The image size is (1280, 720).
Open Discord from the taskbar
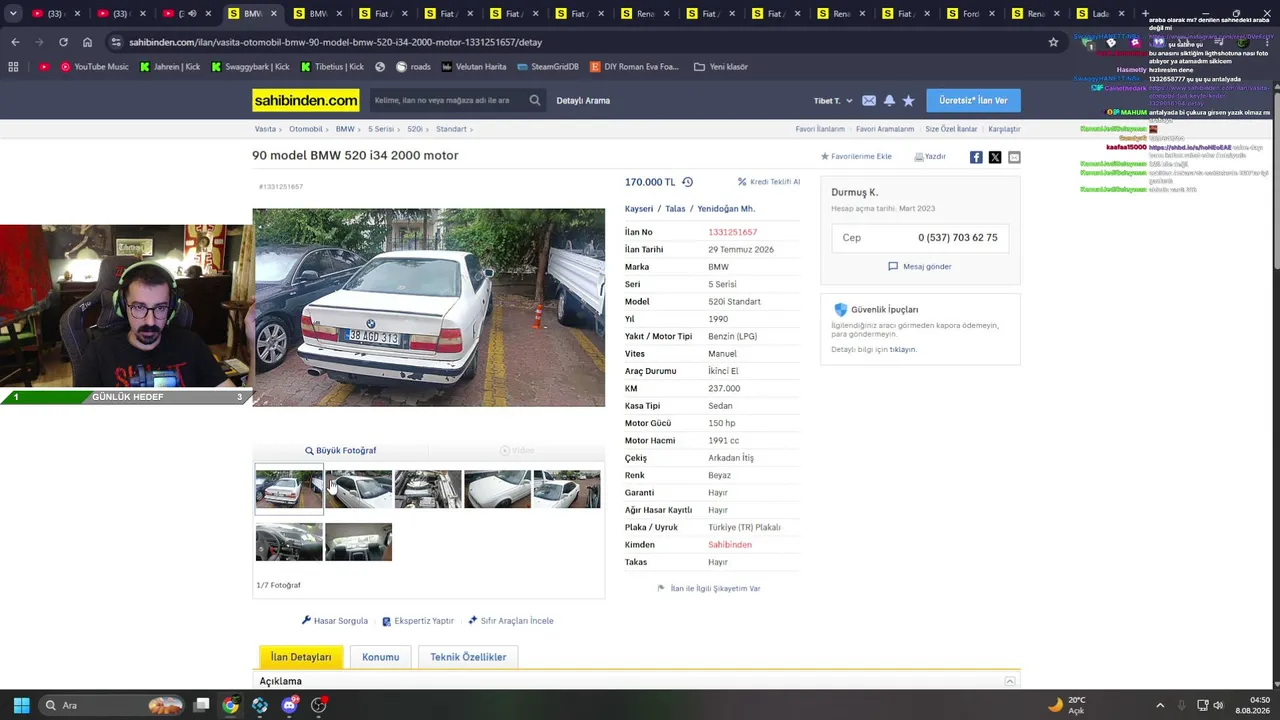coord(290,705)
